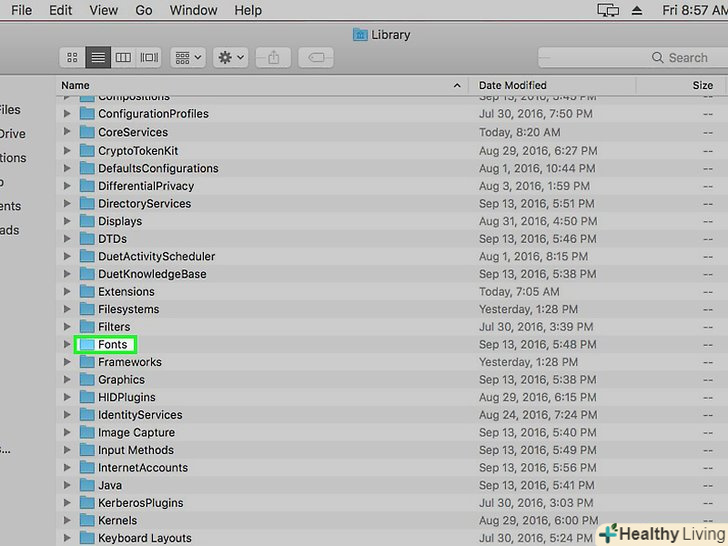Switch to icon view
The width and height of the screenshot is (728, 546).
[72, 58]
